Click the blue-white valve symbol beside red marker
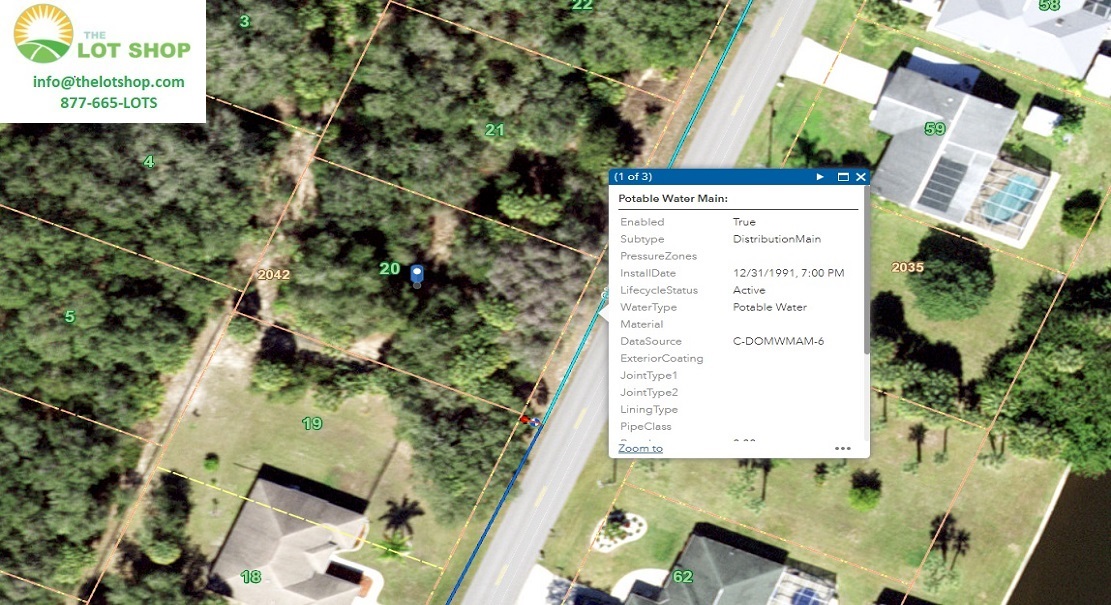The height and width of the screenshot is (605, 1111). pyautogui.click(x=535, y=422)
